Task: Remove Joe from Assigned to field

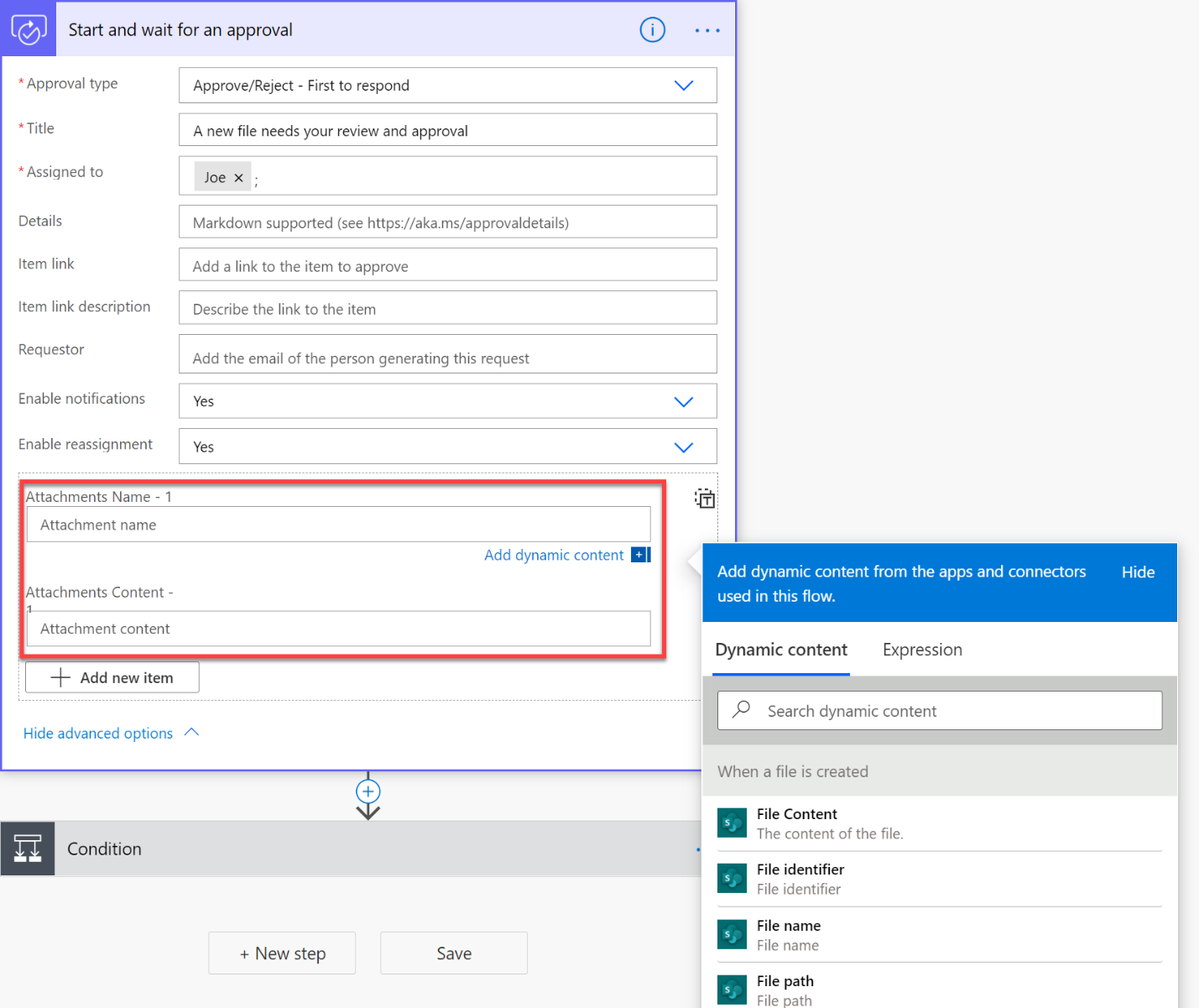Action: [x=238, y=178]
